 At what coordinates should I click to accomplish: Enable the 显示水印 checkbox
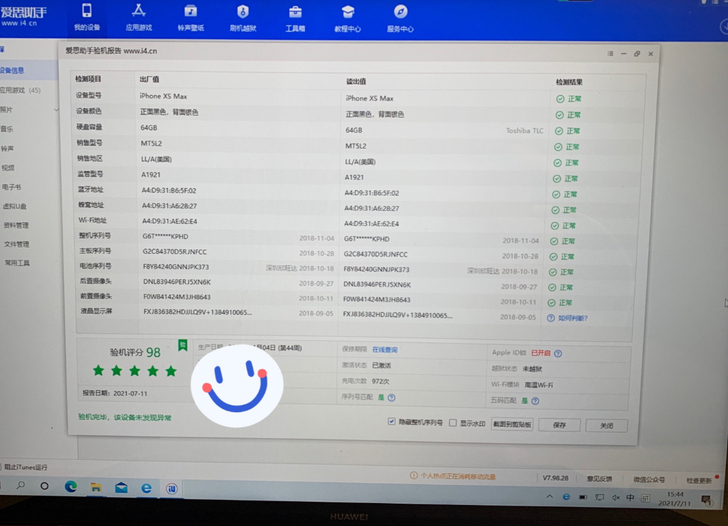tap(453, 423)
